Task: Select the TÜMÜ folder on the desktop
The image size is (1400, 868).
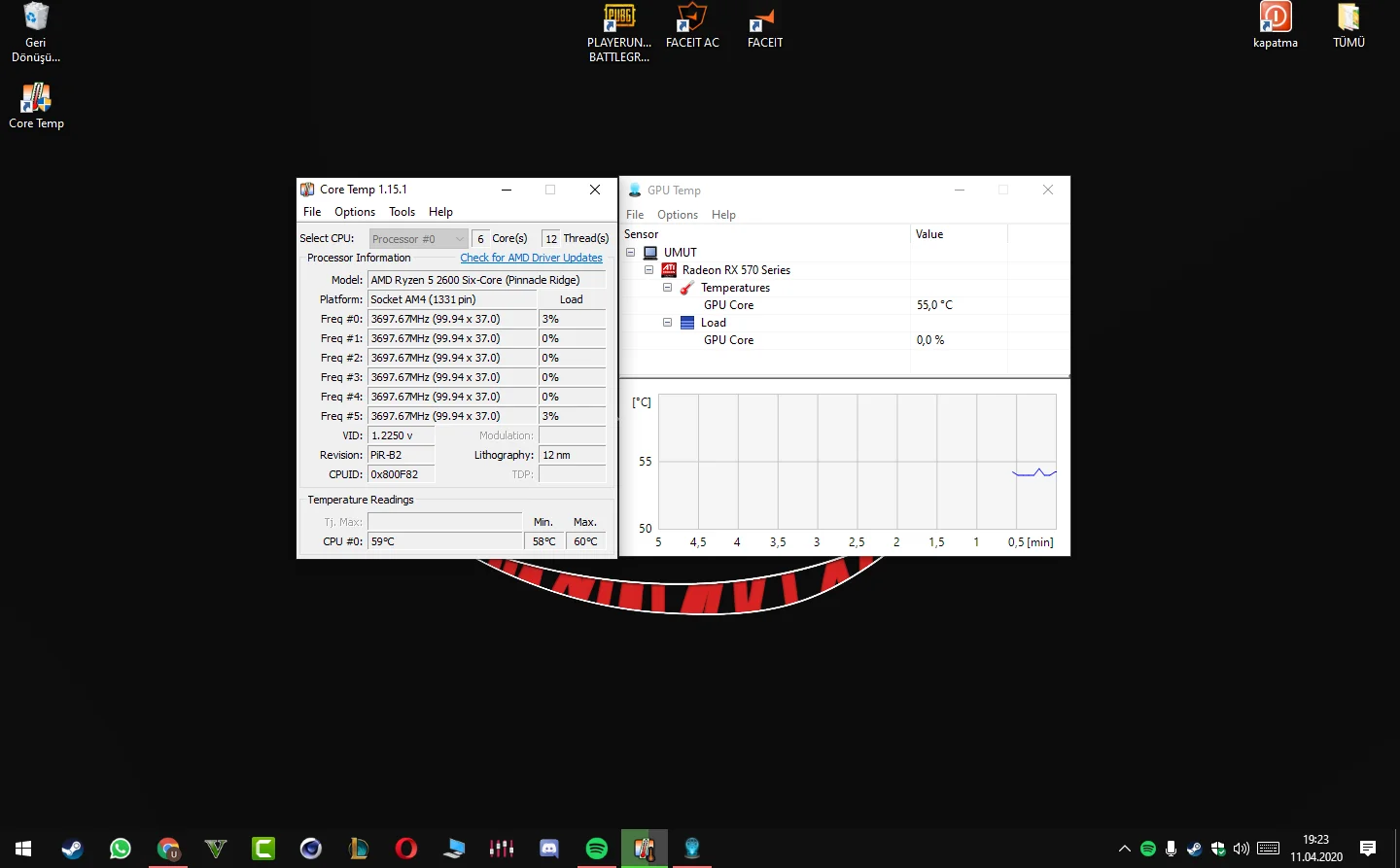Action: coord(1348,26)
